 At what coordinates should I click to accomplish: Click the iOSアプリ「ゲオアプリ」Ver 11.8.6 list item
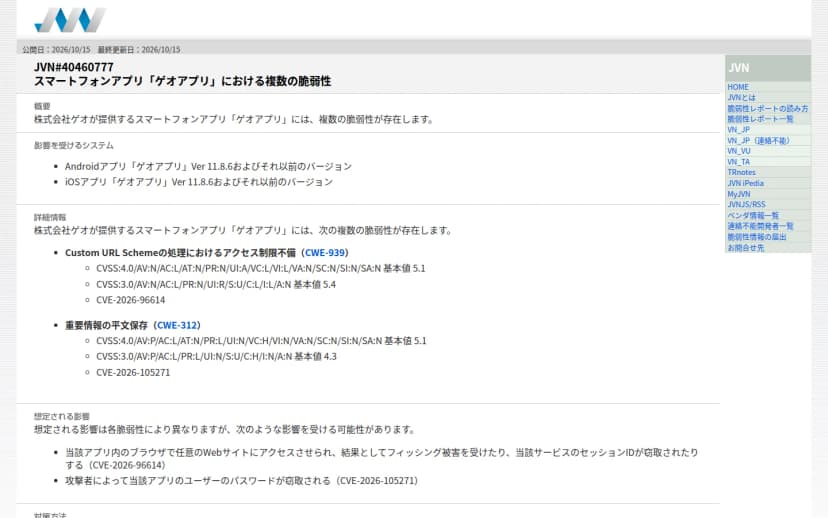tap(199, 182)
